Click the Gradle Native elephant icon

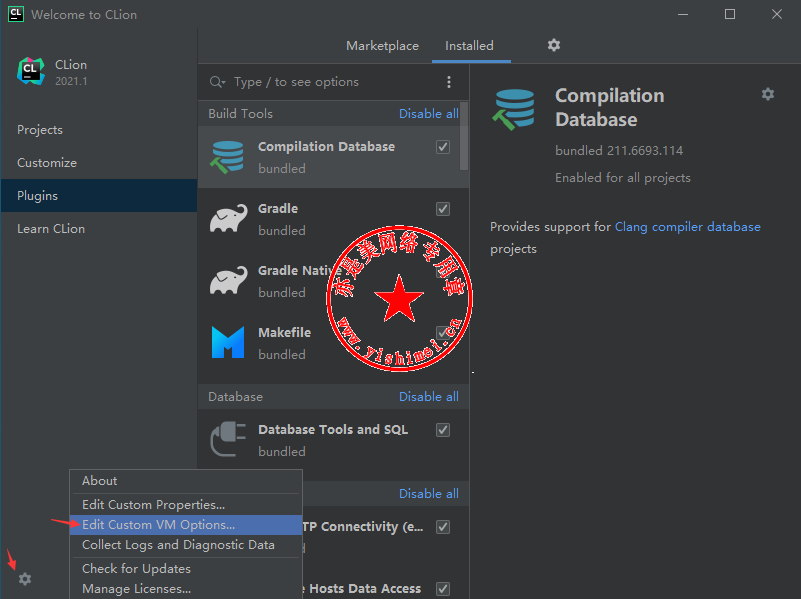tap(228, 280)
